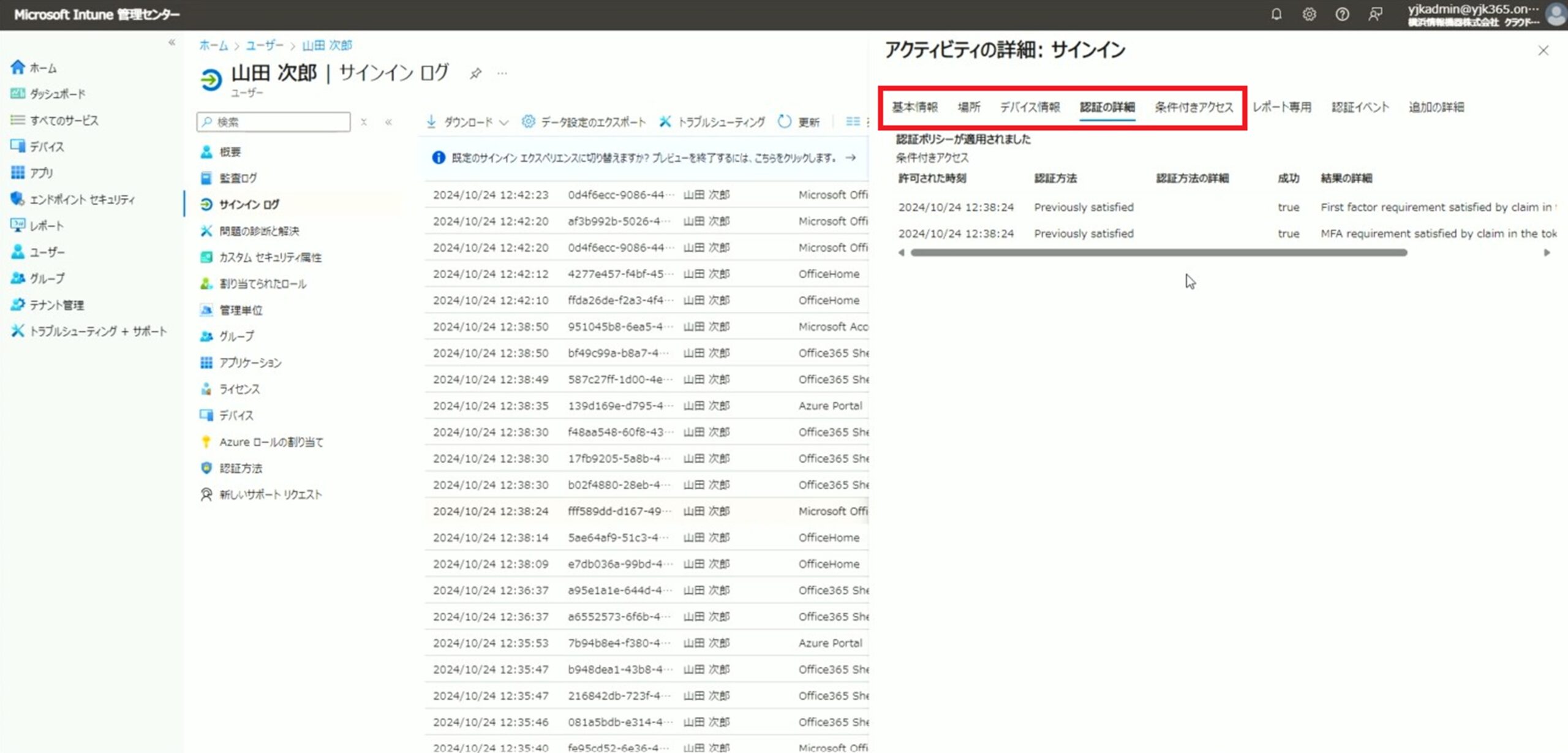Switch to デバイス情報 tab
This screenshot has width=1568, height=753.
pyautogui.click(x=1030, y=107)
